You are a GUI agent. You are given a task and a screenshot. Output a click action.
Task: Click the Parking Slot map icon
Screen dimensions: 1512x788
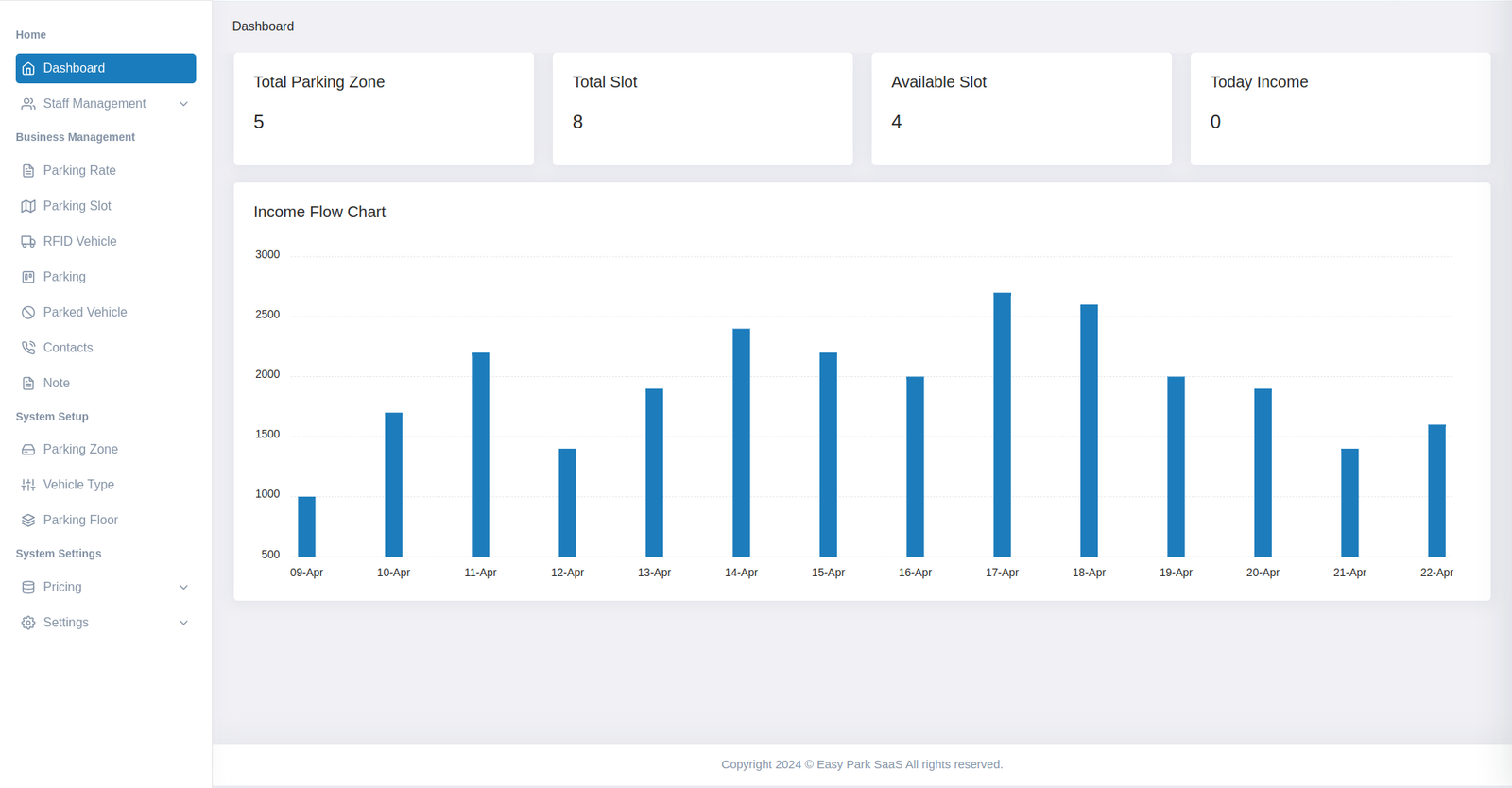[x=28, y=206]
